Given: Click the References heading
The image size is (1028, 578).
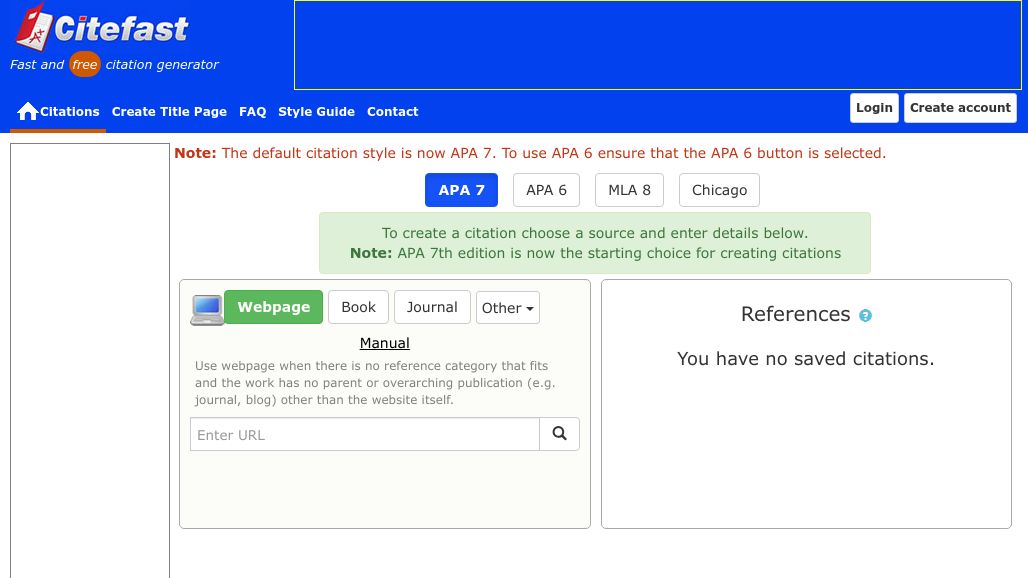Looking at the screenshot, I should (x=795, y=314).
